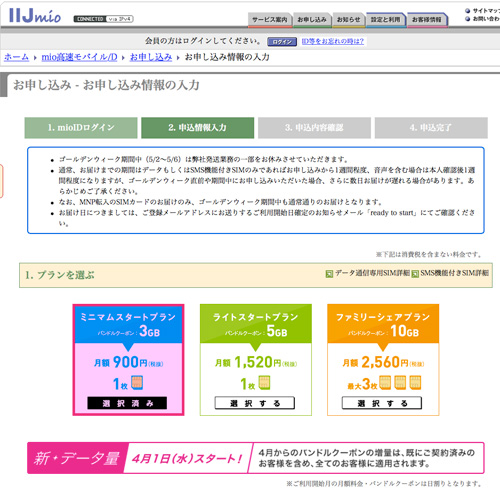Click the 新・データ量 banner

256,458
